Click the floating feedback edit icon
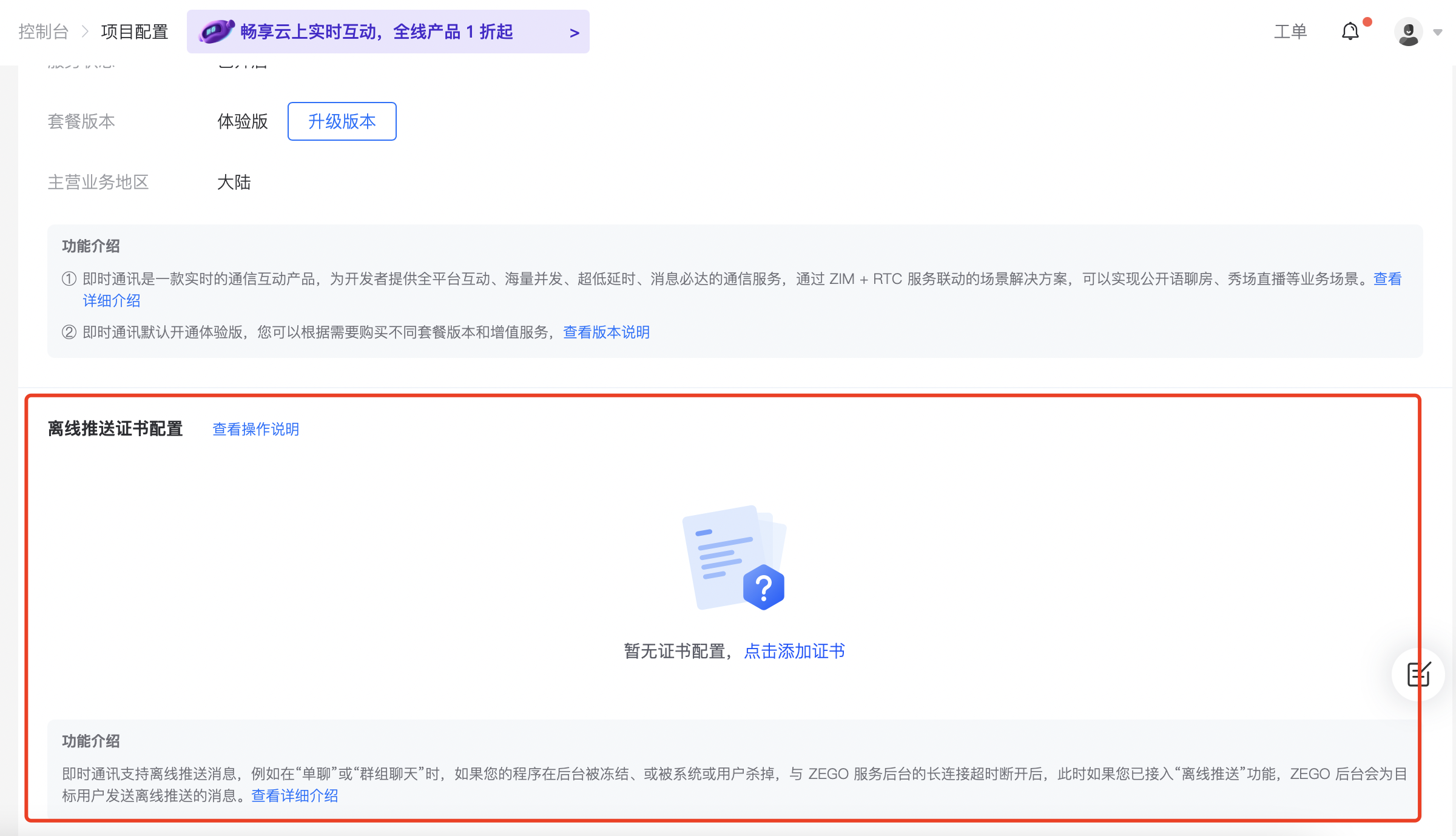The width and height of the screenshot is (1456, 836). coord(1418,675)
